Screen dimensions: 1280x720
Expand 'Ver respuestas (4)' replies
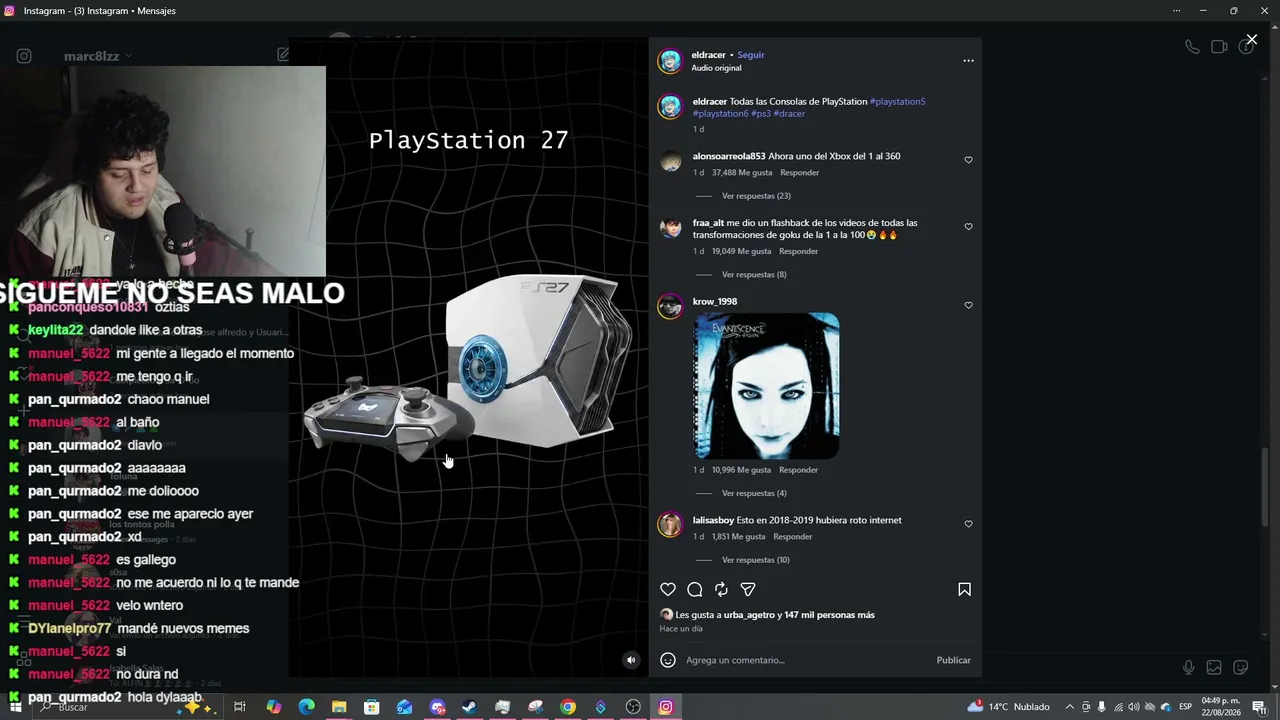point(754,493)
